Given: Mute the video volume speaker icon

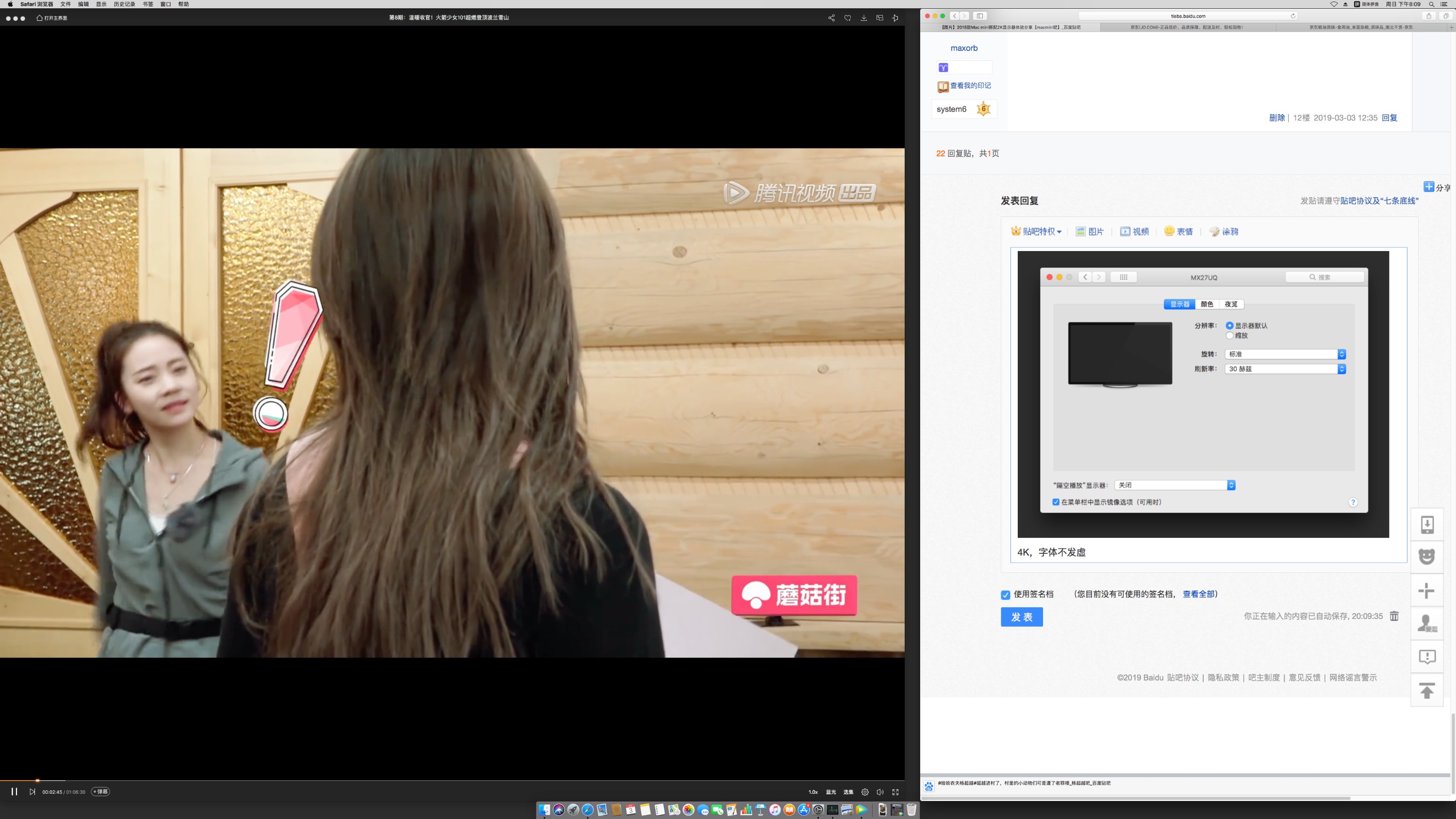Looking at the screenshot, I should [880, 792].
